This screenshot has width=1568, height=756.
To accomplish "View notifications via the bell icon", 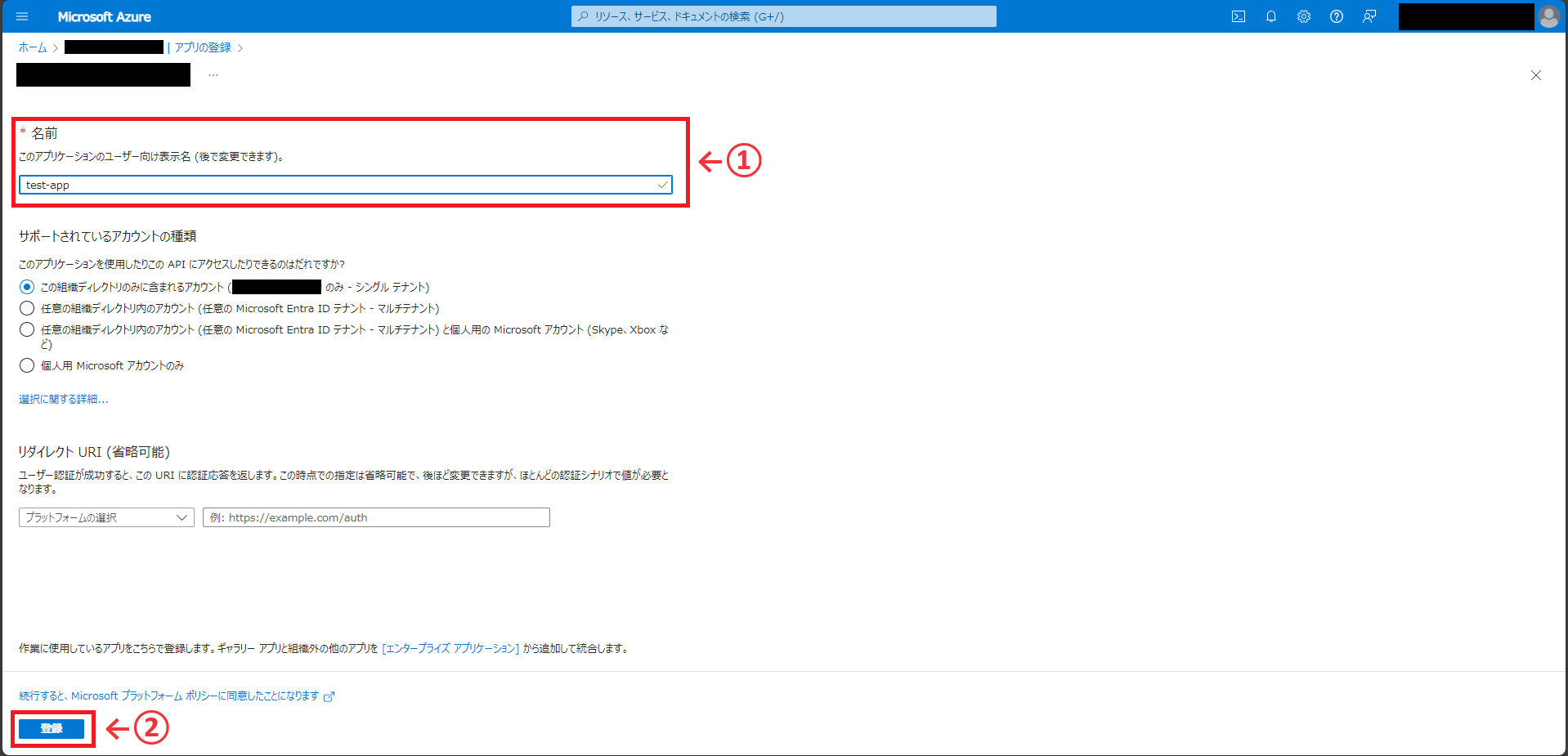I will coord(1271,16).
